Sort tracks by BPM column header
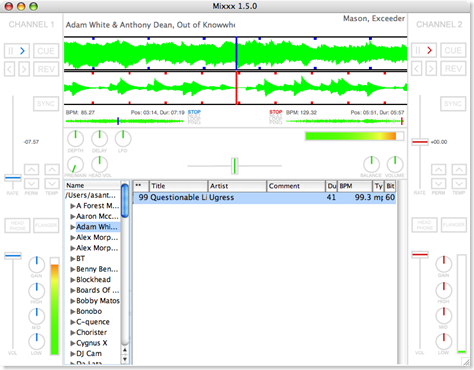The image size is (474, 370). [355, 186]
